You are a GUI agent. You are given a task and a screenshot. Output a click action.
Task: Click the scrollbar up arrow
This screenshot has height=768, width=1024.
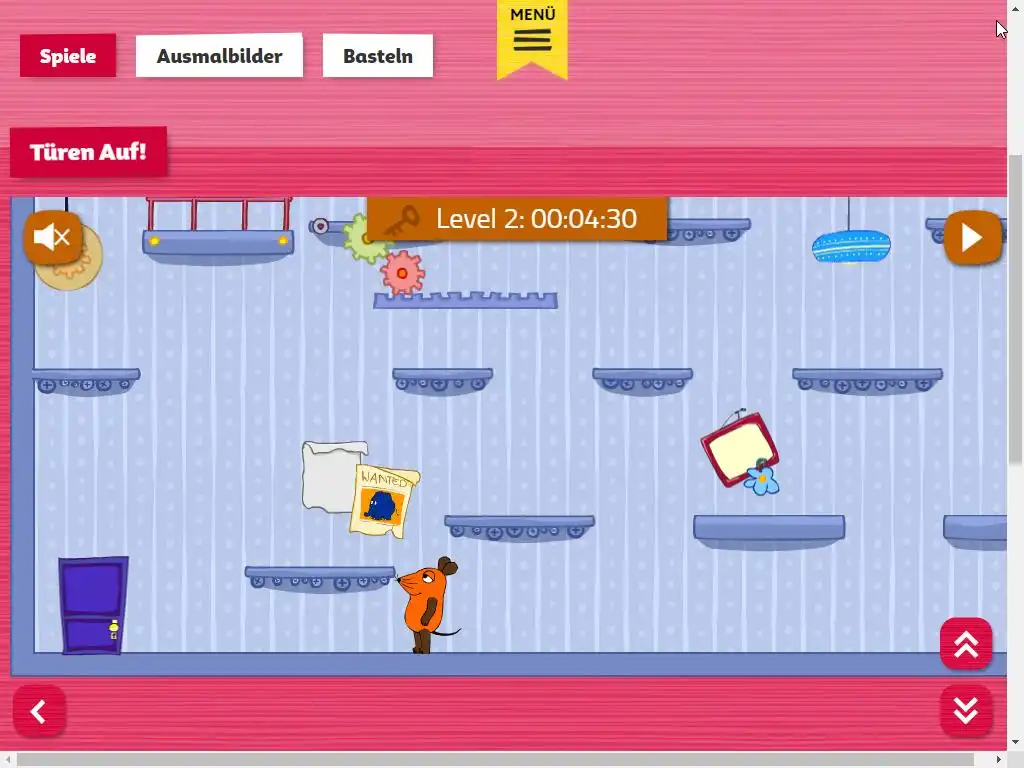click(x=1015, y=7)
